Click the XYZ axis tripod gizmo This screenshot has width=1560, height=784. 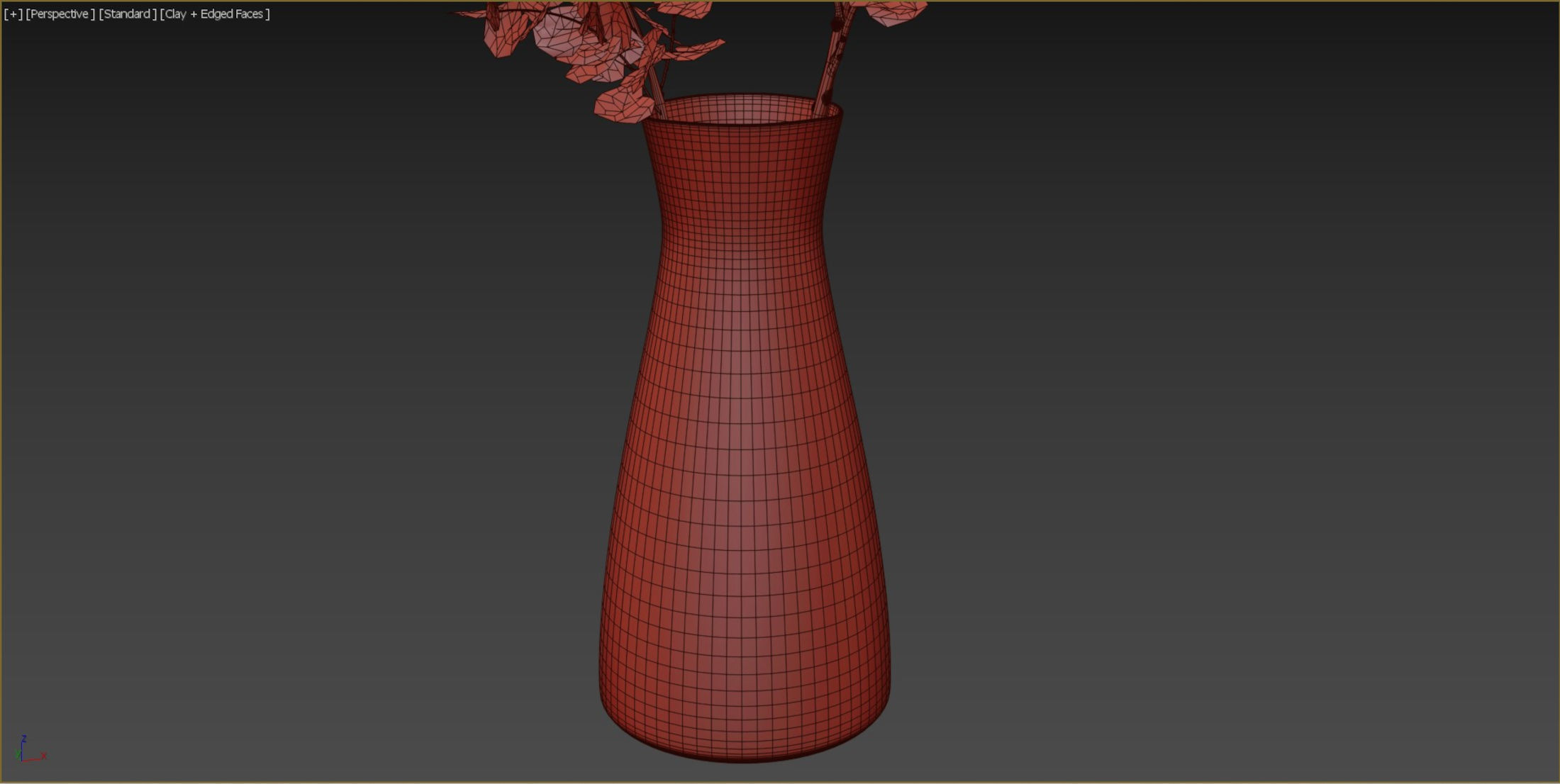(30, 749)
